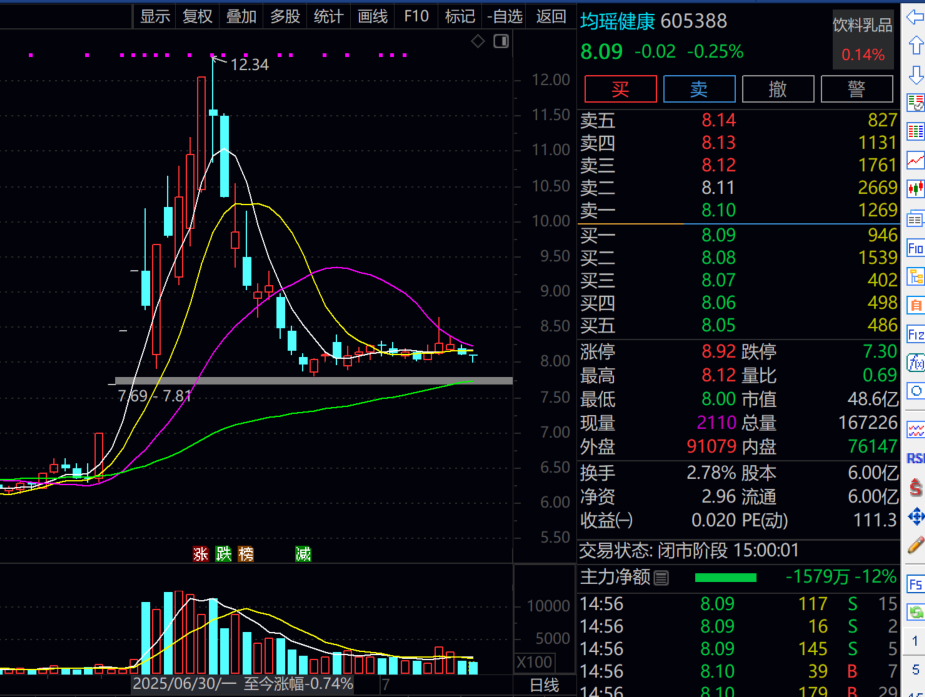
Task: Open the list icon beside 主力净额
Action: pos(661,578)
